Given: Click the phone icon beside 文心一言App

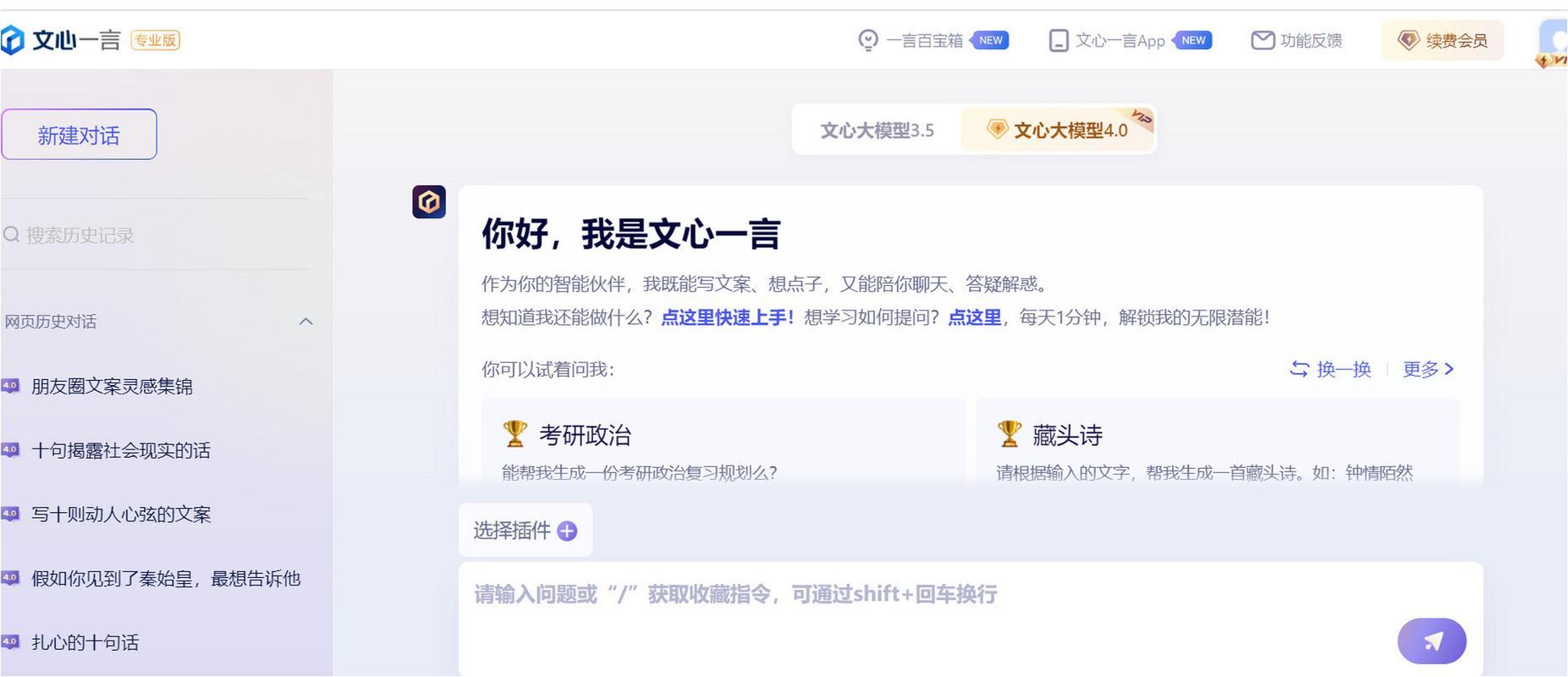Looking at the screenshot, I should [1059, 41].
